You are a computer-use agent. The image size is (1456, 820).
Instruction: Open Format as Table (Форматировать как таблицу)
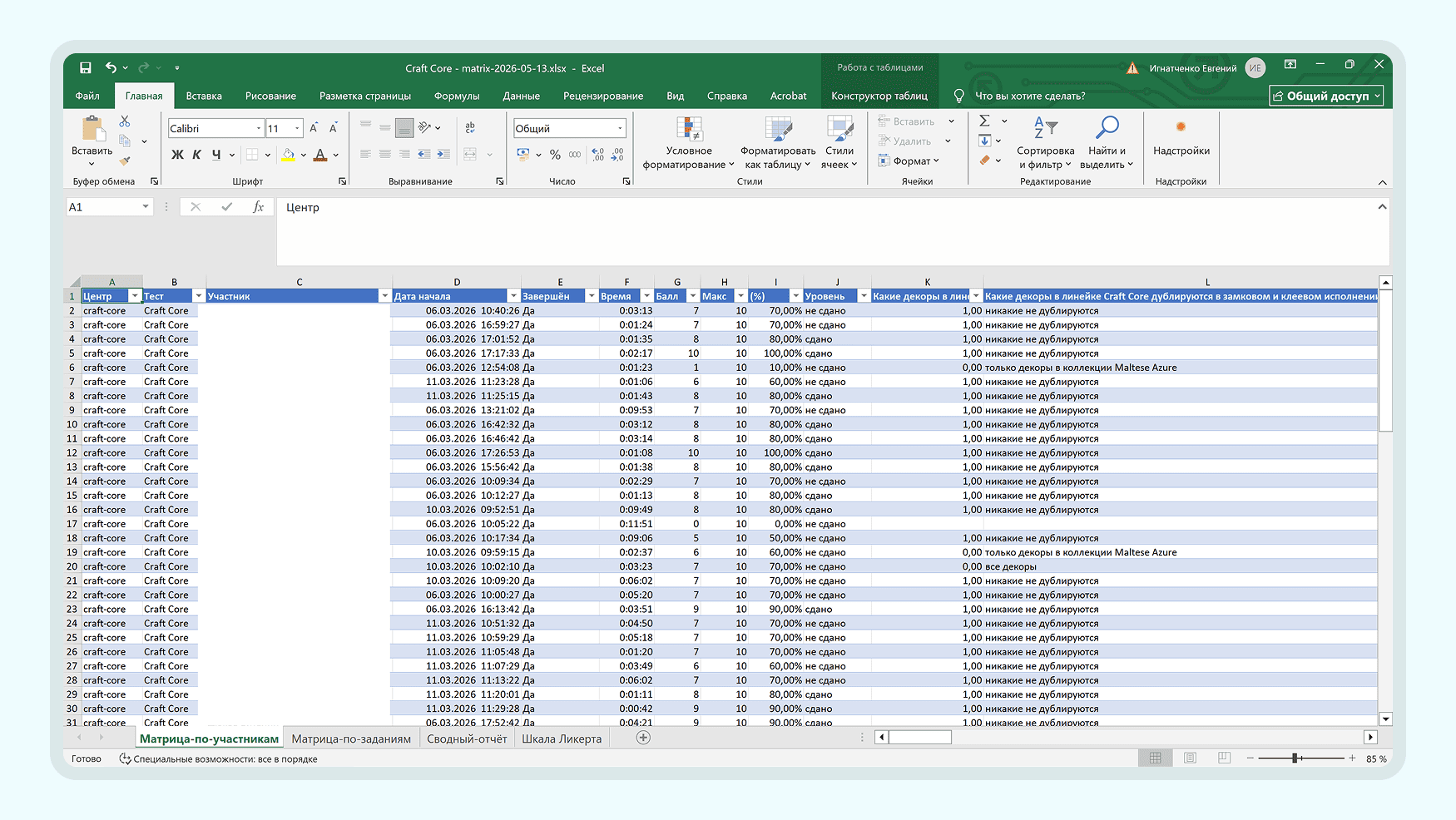tap(778, 142)
